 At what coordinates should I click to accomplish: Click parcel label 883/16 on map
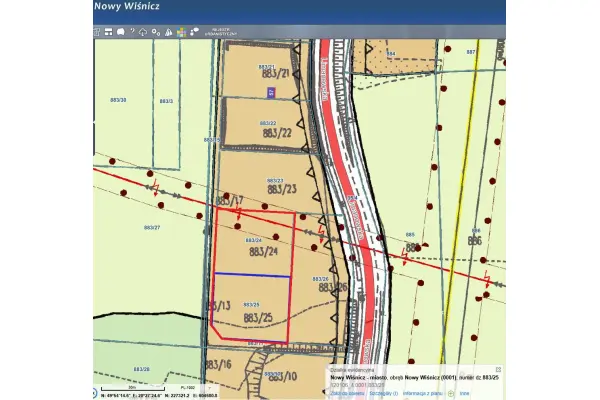point(218,364)
